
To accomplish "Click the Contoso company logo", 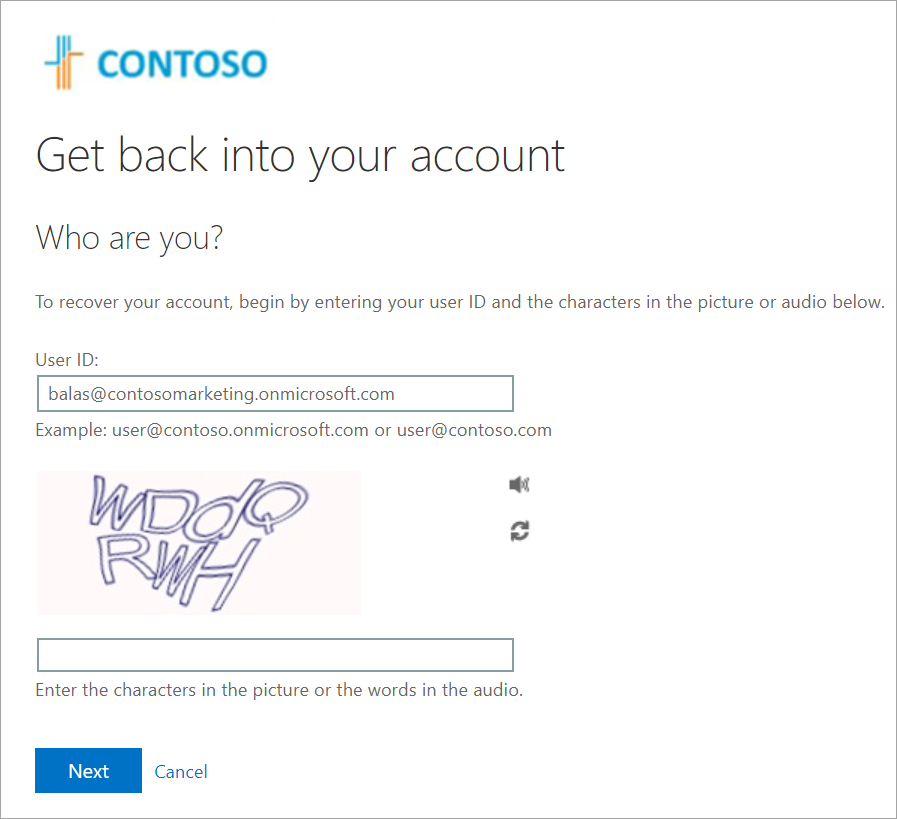I will click(x=155, y=61).
